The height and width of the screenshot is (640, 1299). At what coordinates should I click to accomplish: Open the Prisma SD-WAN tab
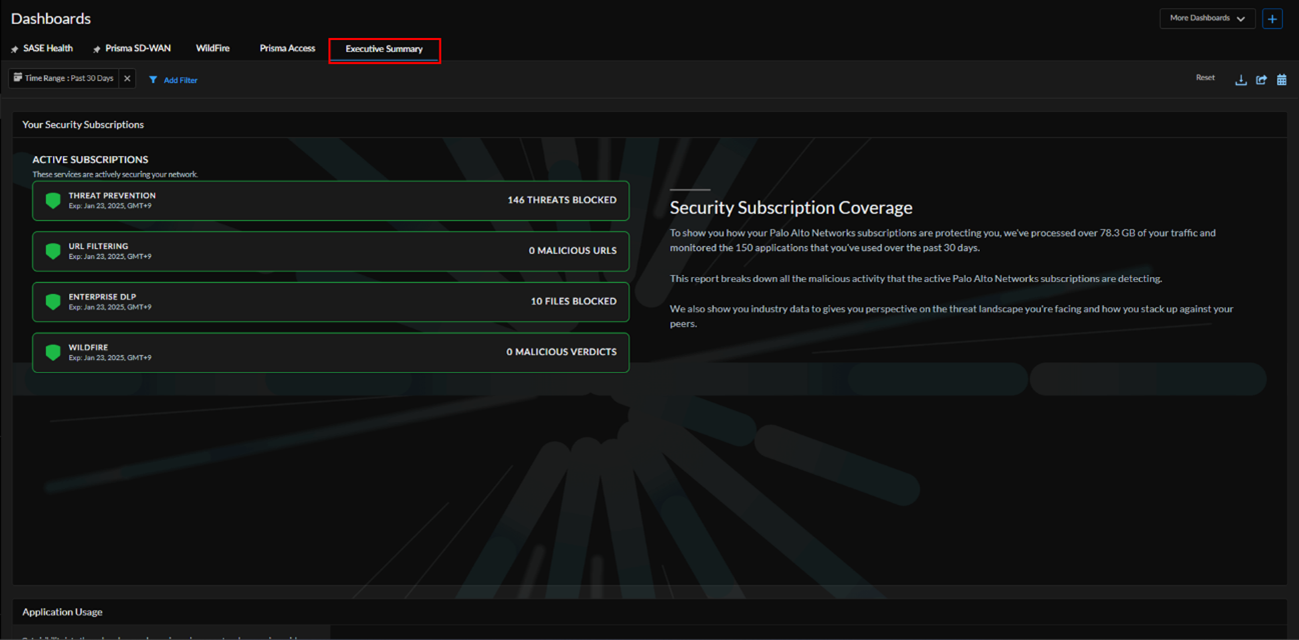(x=138, y=49)
